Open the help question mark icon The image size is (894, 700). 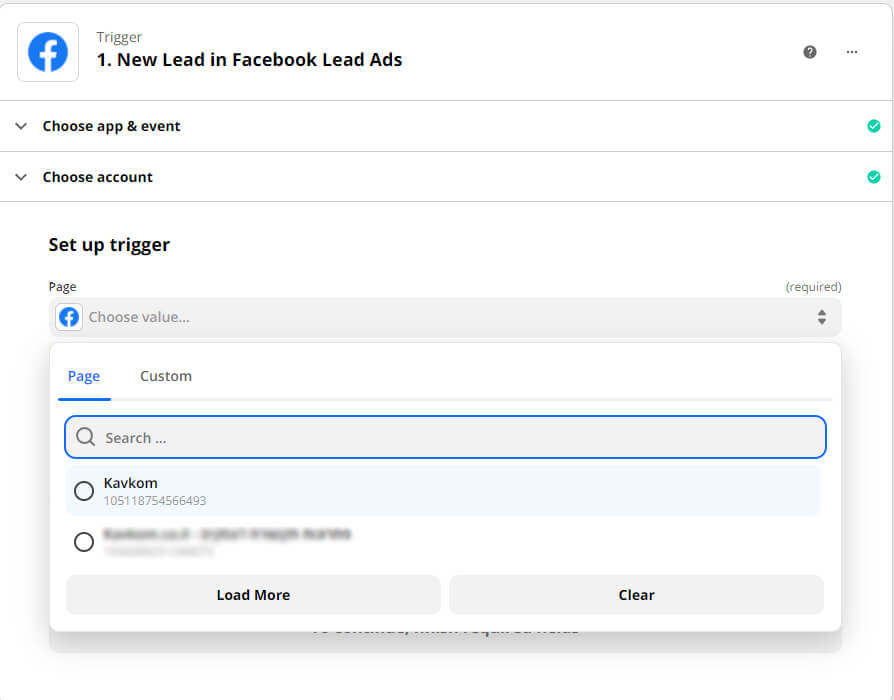(810, 52)
